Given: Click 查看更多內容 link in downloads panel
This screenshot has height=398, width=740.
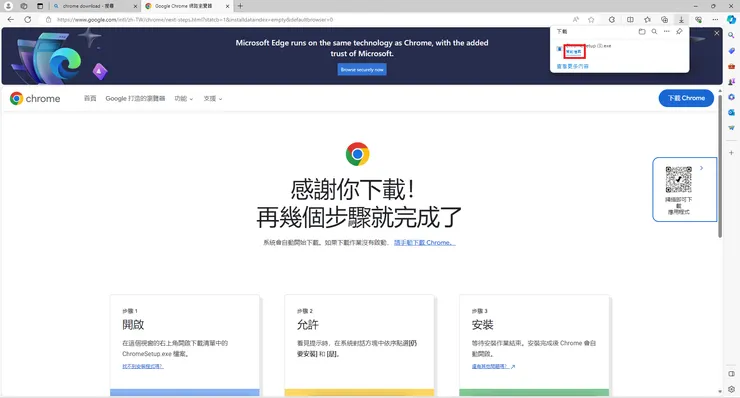Looking at the screenshot, I should (572, 66).
